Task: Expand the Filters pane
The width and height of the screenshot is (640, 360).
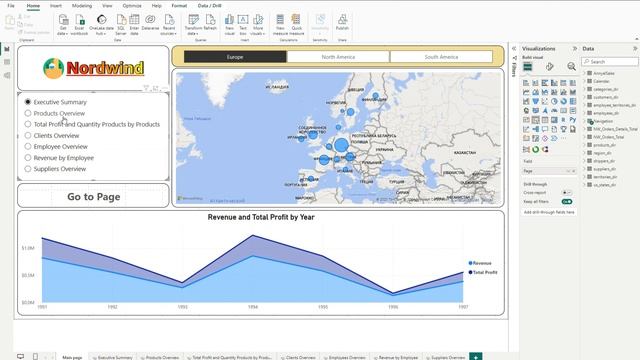Action: (514, 49)
